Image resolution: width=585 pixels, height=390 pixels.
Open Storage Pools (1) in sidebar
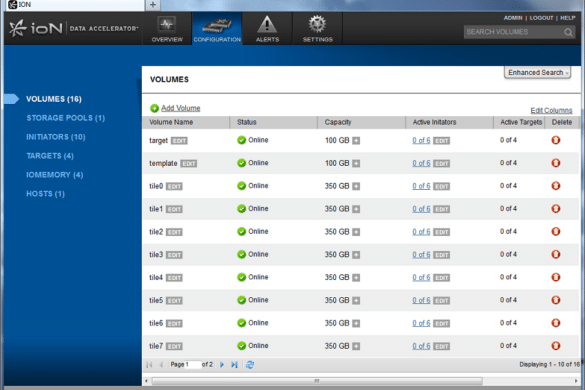[66, 118]
